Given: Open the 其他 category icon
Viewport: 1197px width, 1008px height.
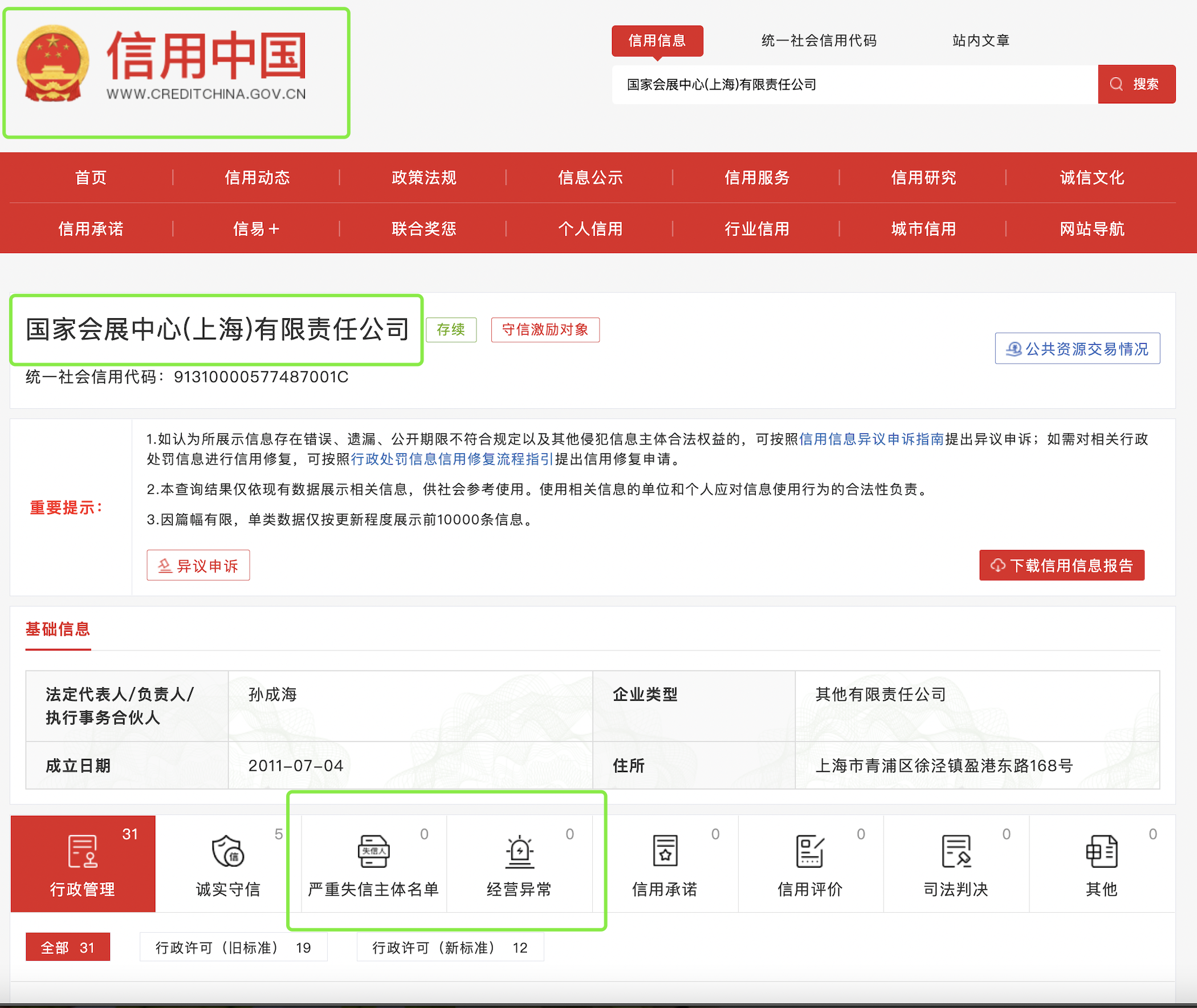Looking at the screenshot, I should pyautogui.click(x=1101, y=851).
